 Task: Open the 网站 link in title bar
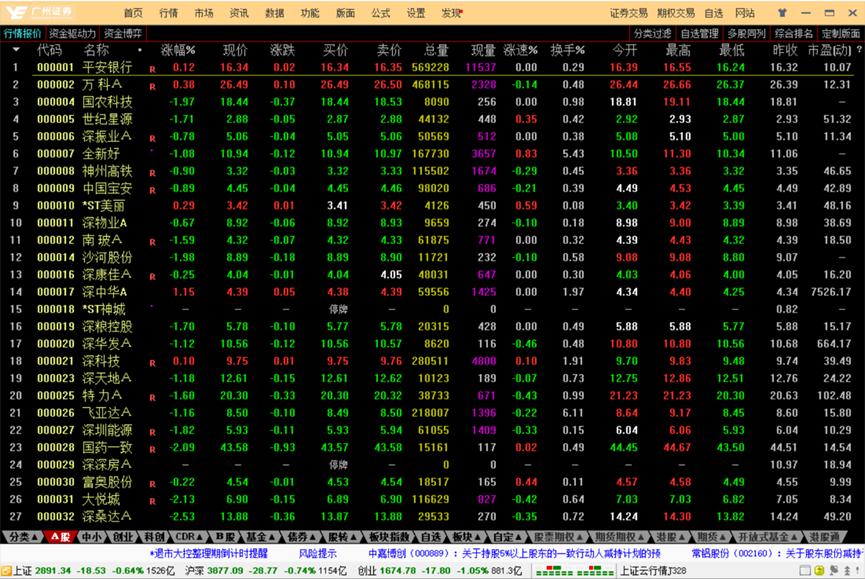point(745,13)
